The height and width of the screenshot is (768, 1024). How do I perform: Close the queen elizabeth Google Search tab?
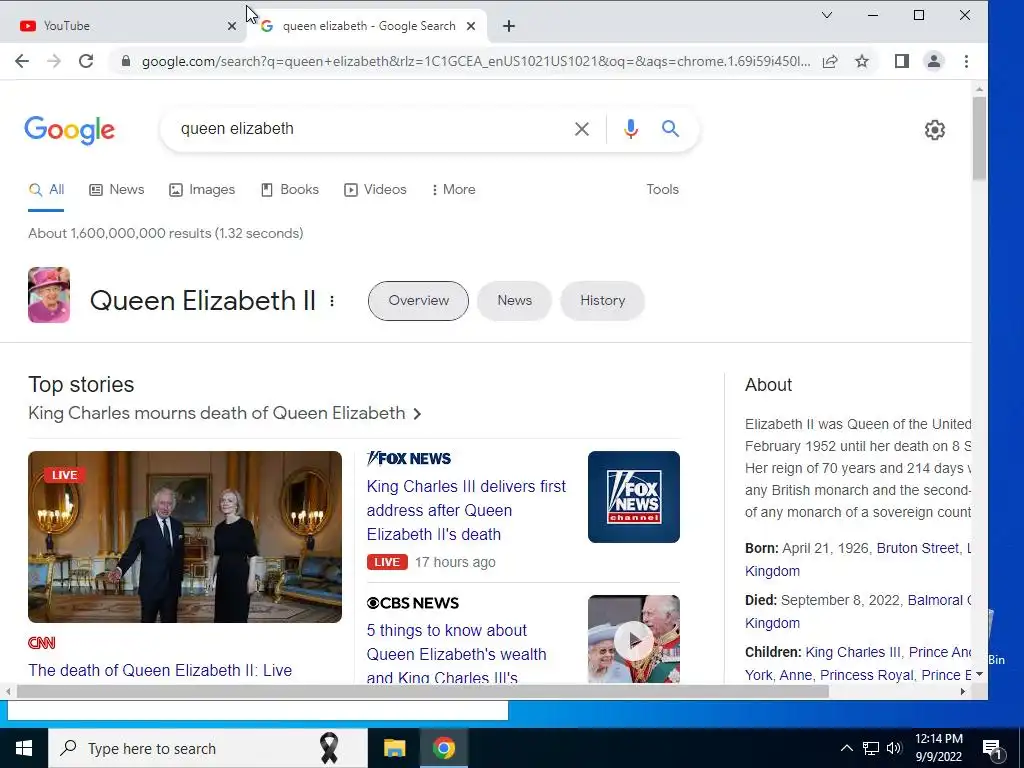click(x=471, y=26)
